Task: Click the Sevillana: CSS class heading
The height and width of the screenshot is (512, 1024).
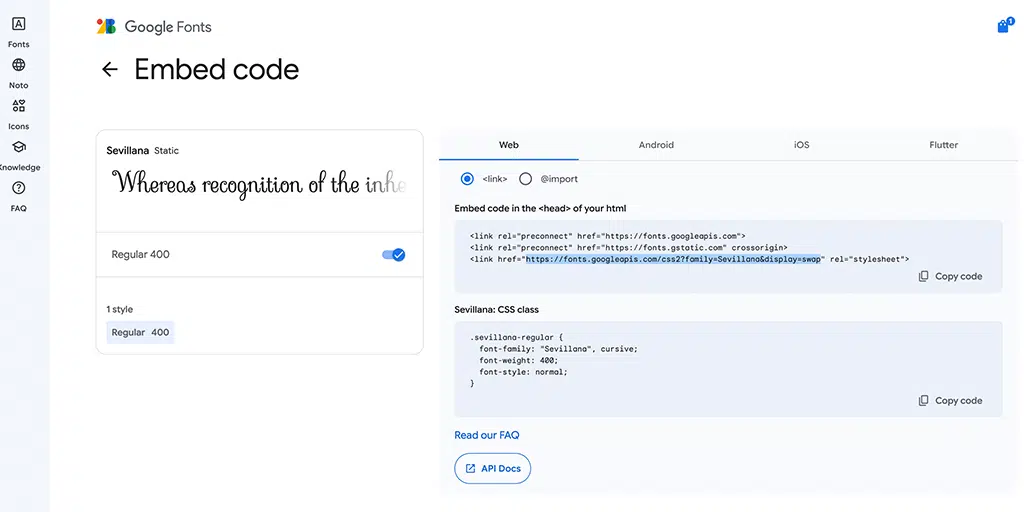Action: [x=496, y=310]
